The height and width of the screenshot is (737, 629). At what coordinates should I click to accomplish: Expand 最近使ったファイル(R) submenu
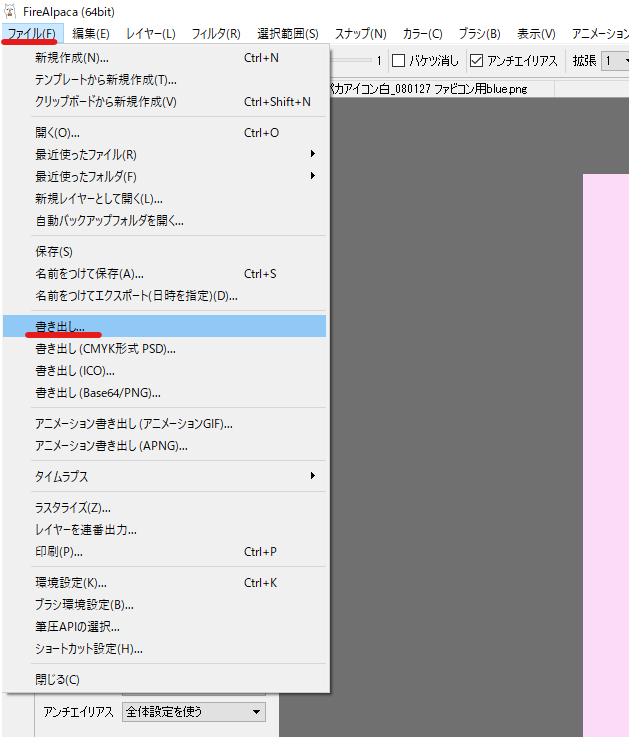pos(164,155)
